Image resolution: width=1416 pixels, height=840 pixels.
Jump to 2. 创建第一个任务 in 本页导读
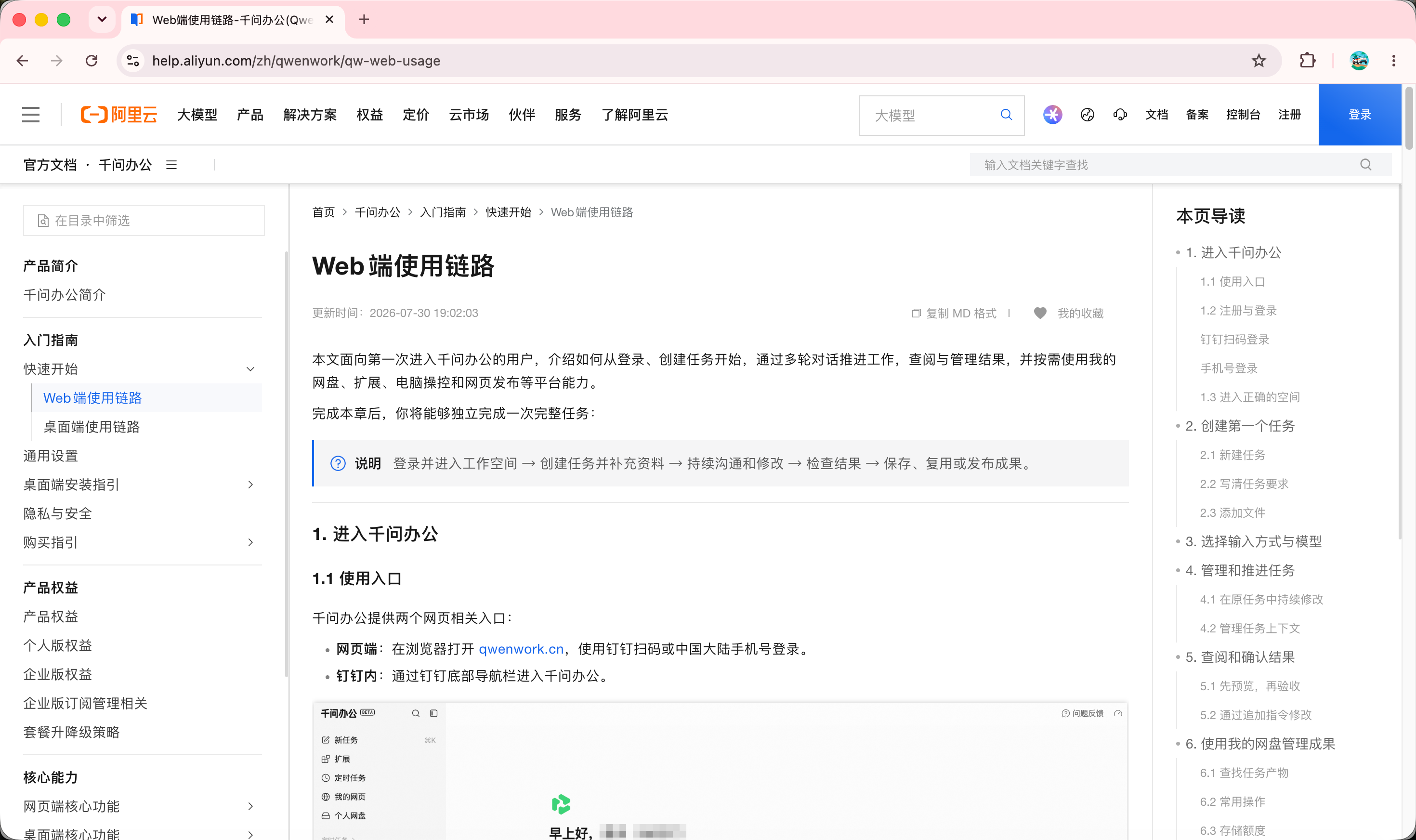tap(1240, 426)
